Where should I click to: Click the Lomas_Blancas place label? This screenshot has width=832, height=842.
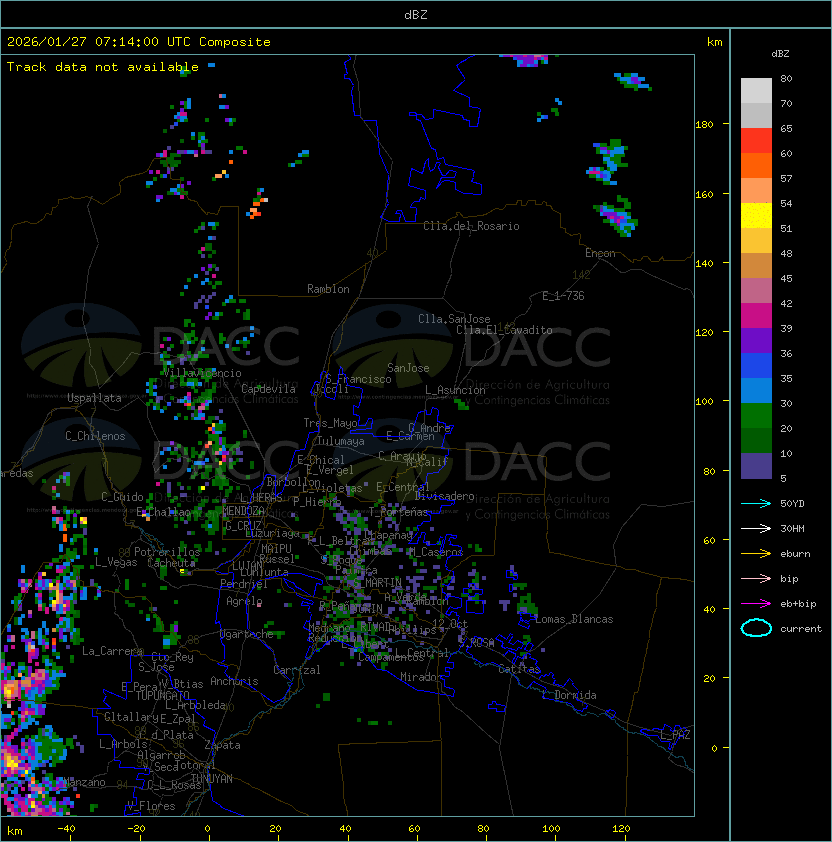pos(573,619)
